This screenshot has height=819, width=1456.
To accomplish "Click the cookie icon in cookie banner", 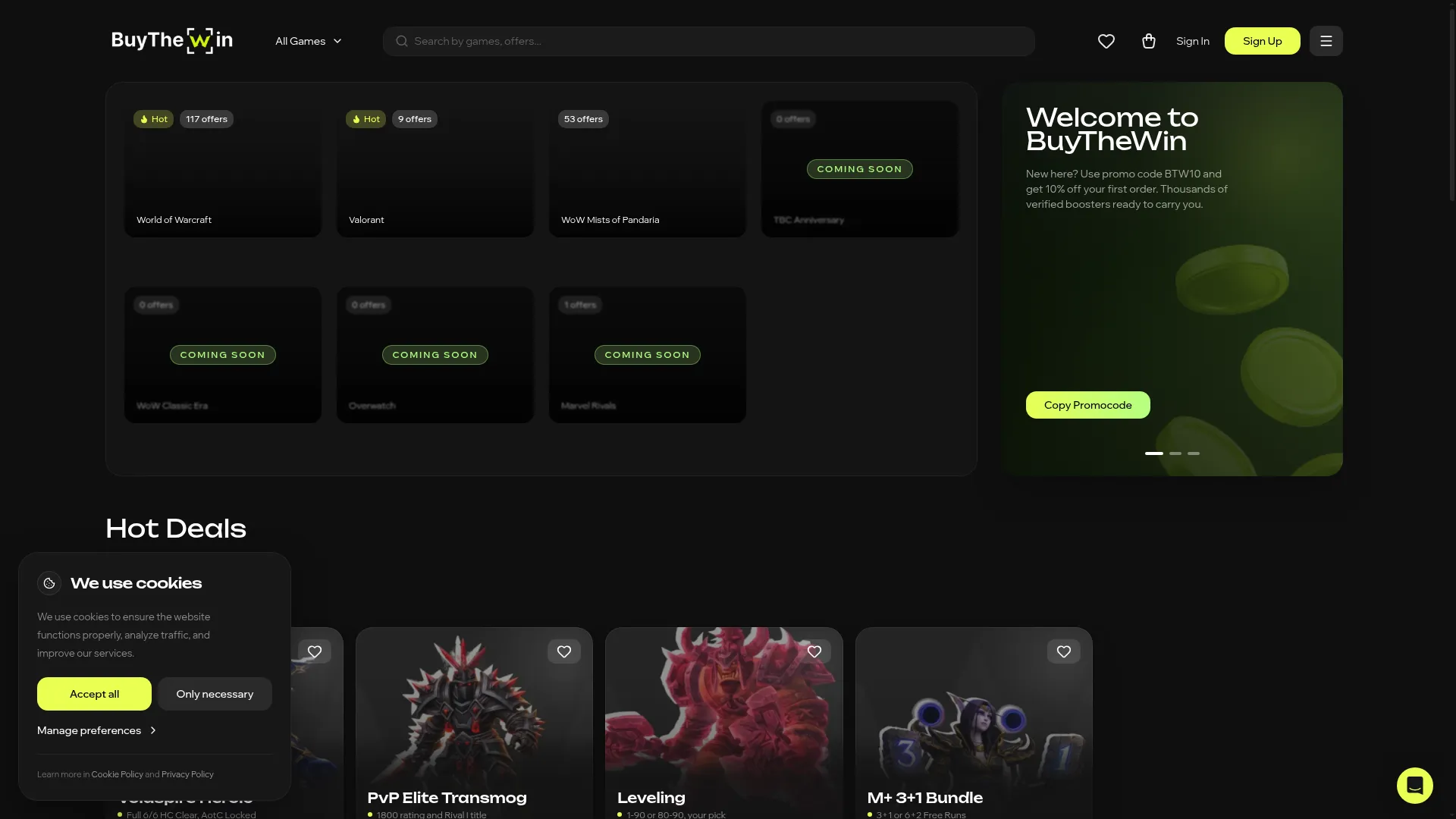I will click(x=49, y=583).
